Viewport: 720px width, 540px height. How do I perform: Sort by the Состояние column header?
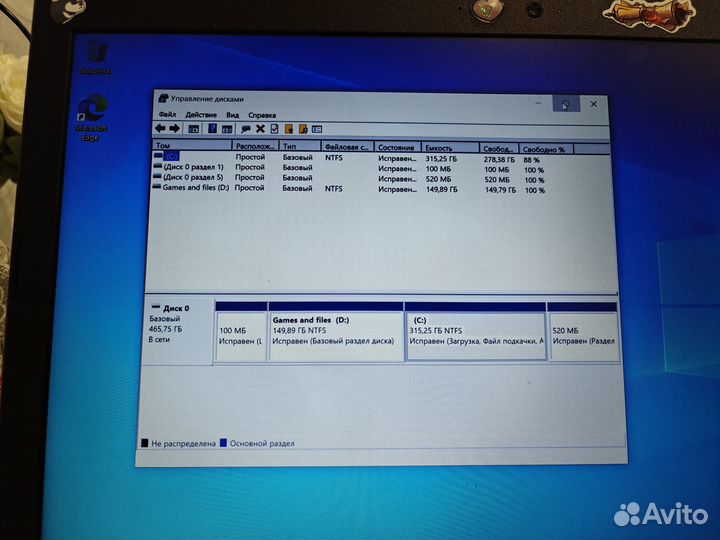pos(398,147)
